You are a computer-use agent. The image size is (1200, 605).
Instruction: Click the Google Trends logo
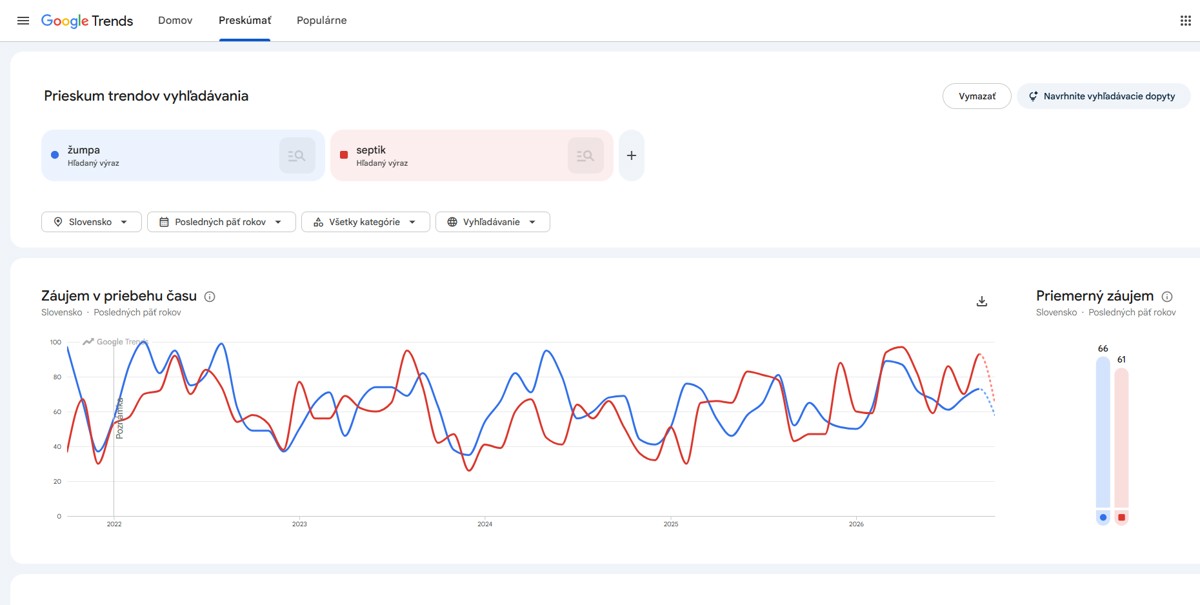click(x=87, y=21)
